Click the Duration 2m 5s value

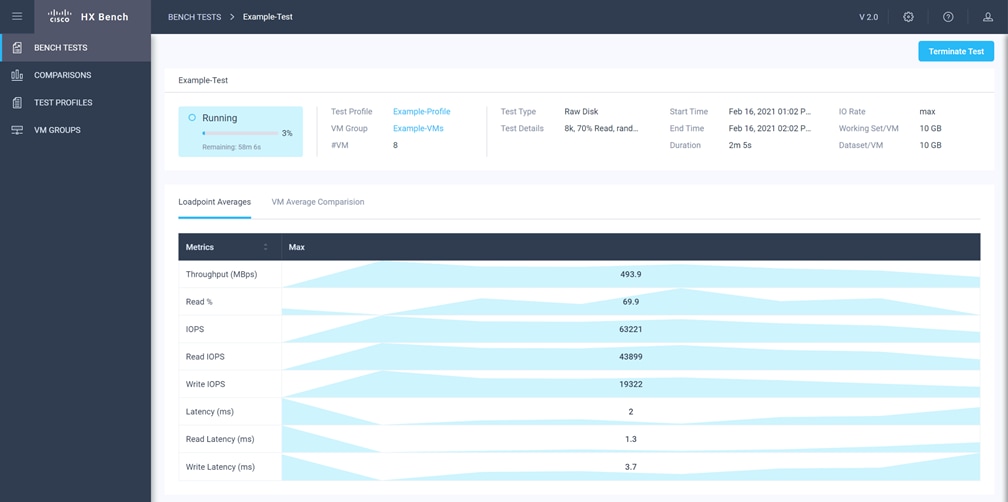740,145
